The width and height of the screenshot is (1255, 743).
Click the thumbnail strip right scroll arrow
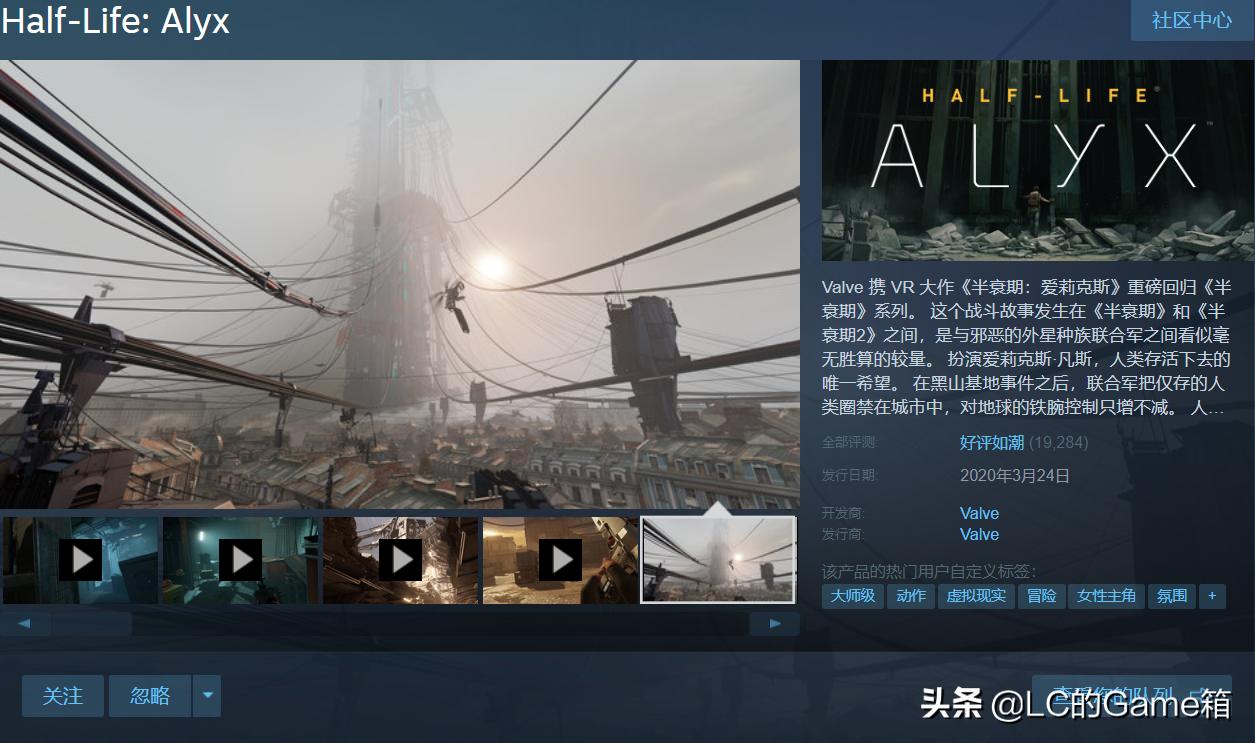(774, 624)
